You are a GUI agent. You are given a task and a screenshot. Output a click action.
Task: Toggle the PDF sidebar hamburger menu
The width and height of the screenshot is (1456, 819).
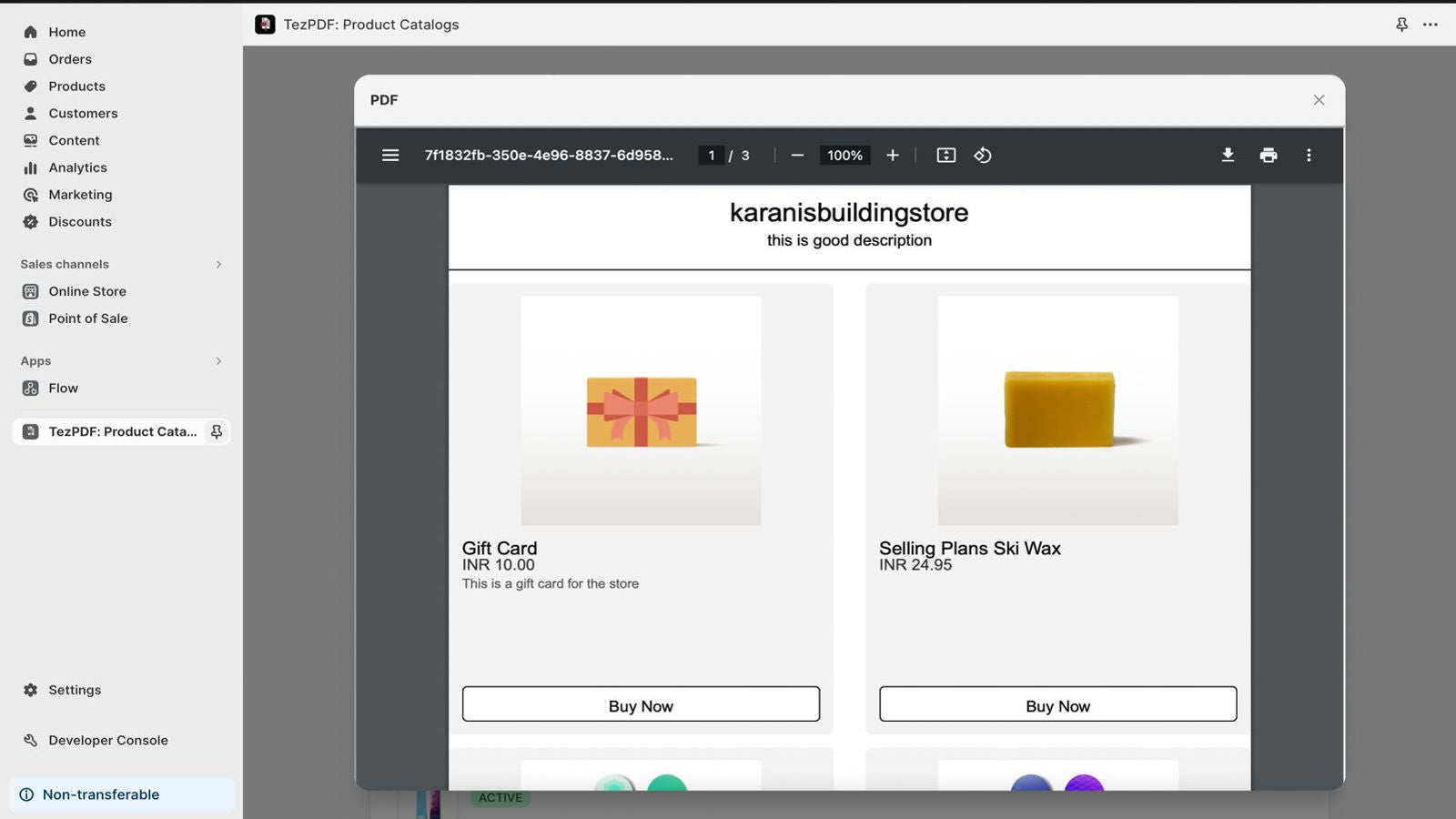(x=390, y=156)
